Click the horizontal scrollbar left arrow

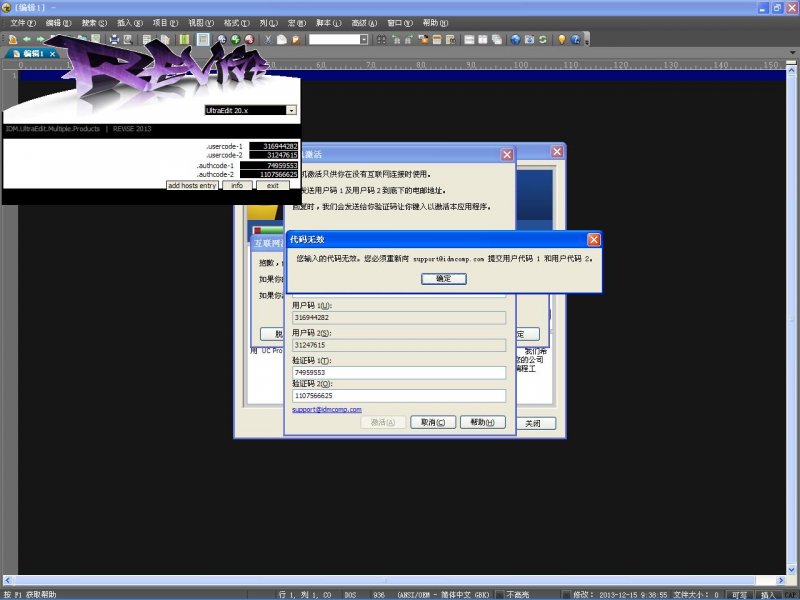[x=7, y=580]
